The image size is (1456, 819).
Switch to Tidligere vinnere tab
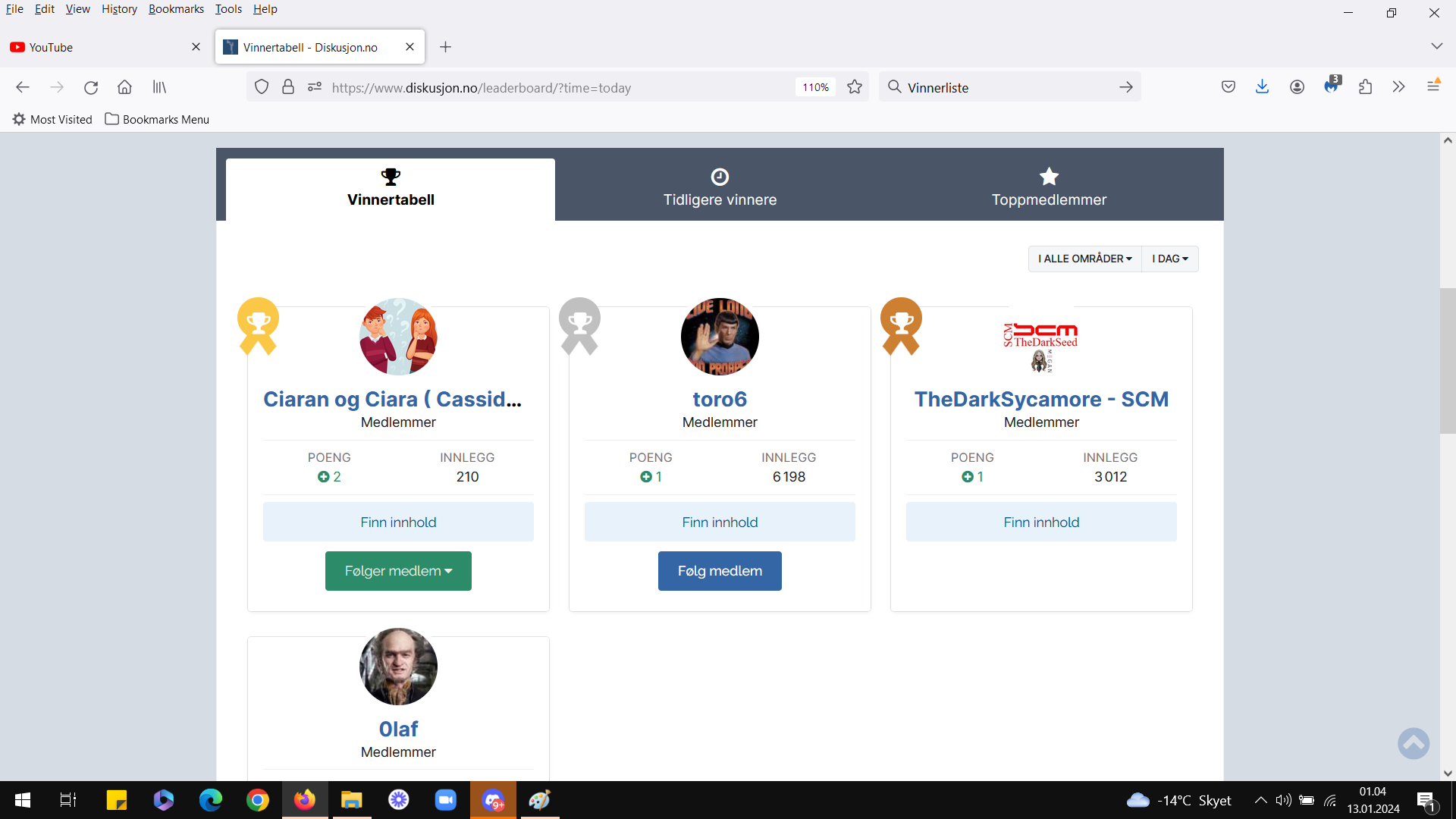720,187
